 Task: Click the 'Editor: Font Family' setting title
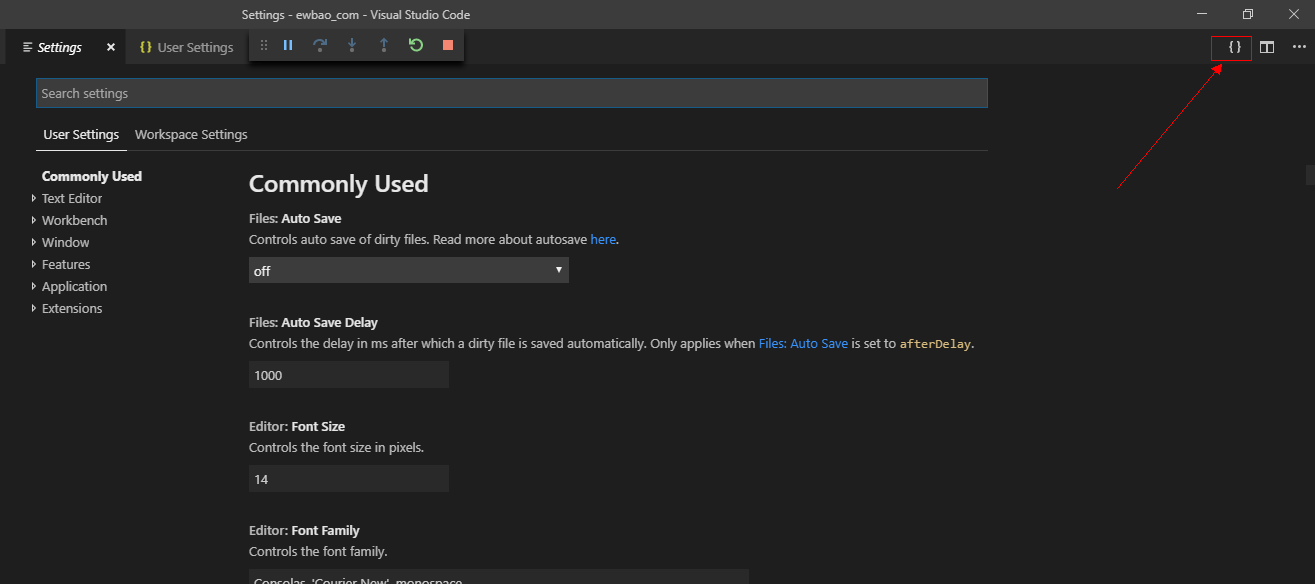point(304,530)
